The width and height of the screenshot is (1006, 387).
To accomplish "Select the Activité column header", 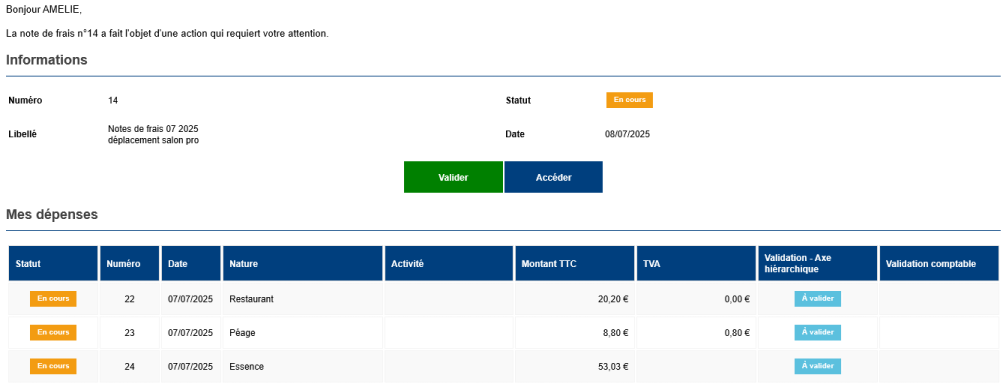I will pyautogui.click(x=448, y=264).
